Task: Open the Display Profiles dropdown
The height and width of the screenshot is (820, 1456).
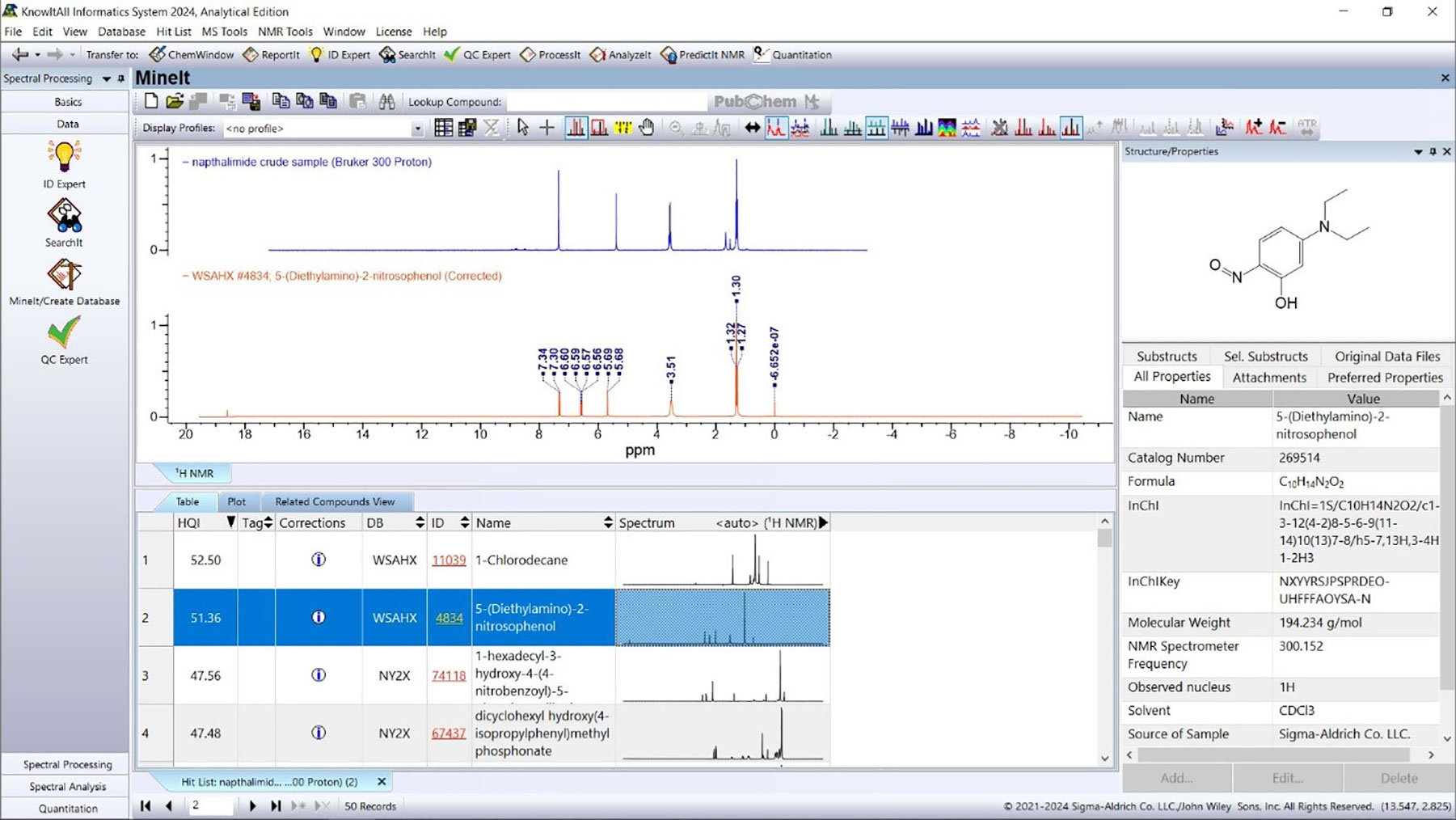Action: pos(417,129)
